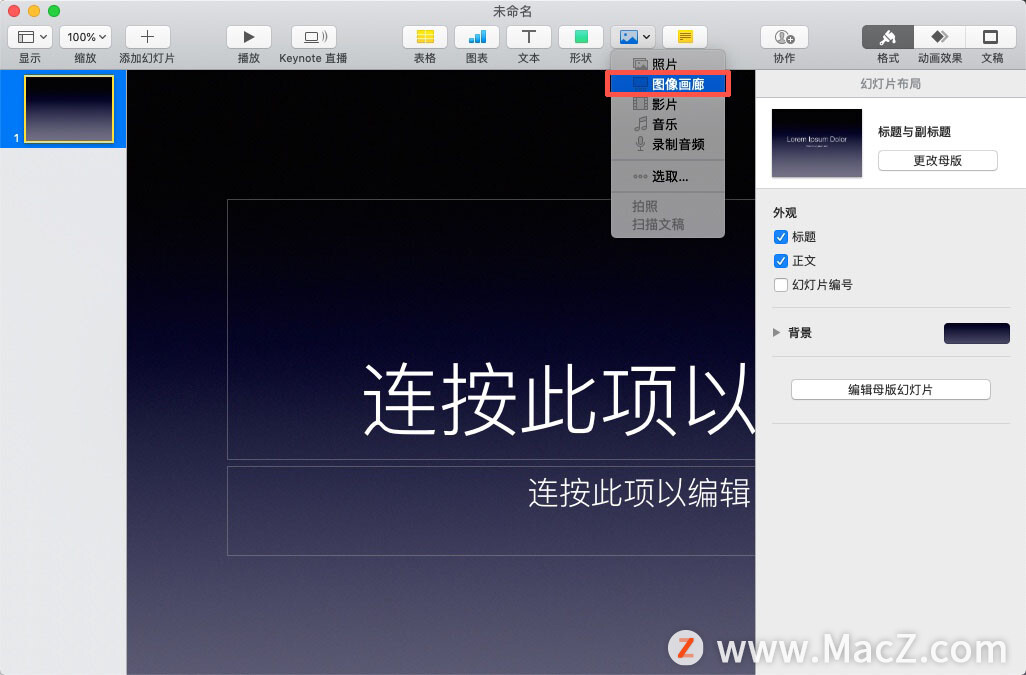This screenshot has width=1026, height=675.
Task: Open the 背景 color swatch
Action: pos(976,334)
